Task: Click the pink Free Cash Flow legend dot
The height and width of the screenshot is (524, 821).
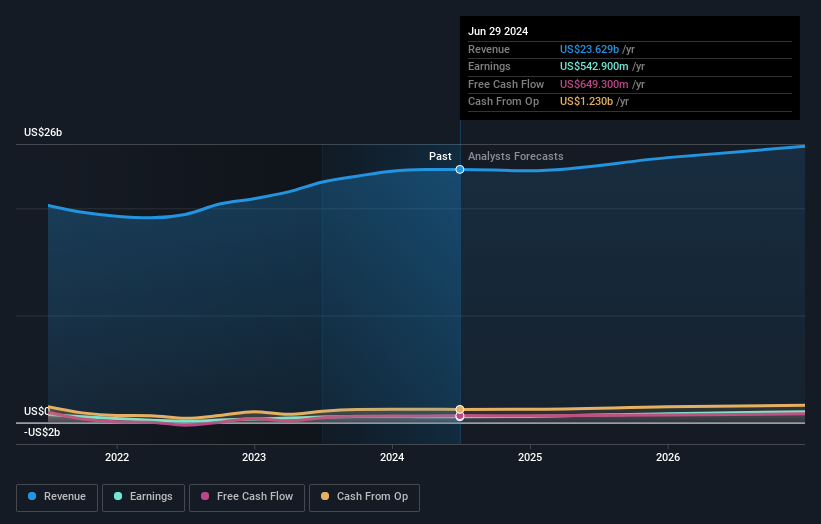Action: pos(205,496)
